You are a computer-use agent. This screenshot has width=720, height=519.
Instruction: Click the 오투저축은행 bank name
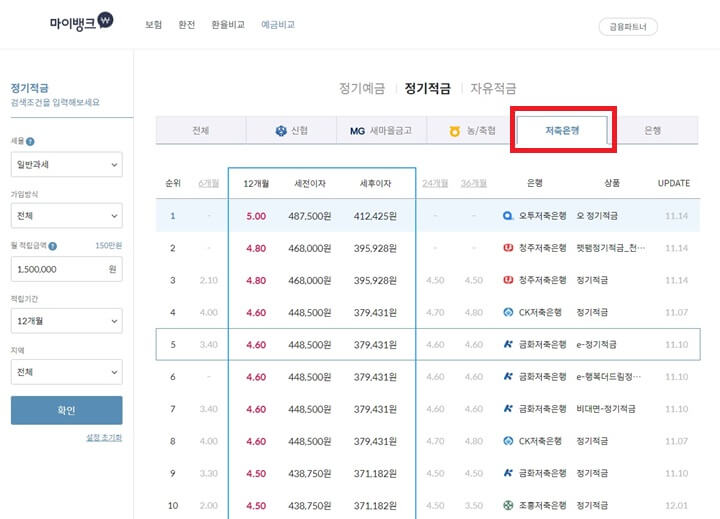[542, 216]
